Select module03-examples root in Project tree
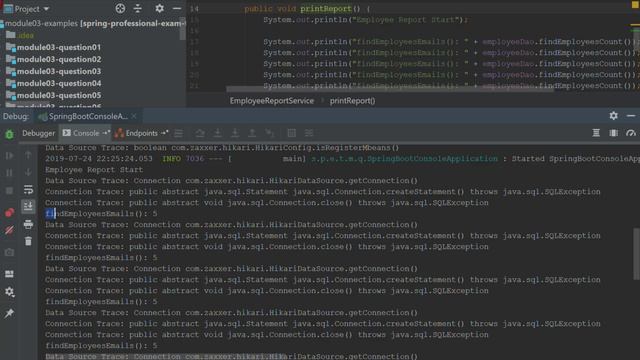 tap(92, 24)
